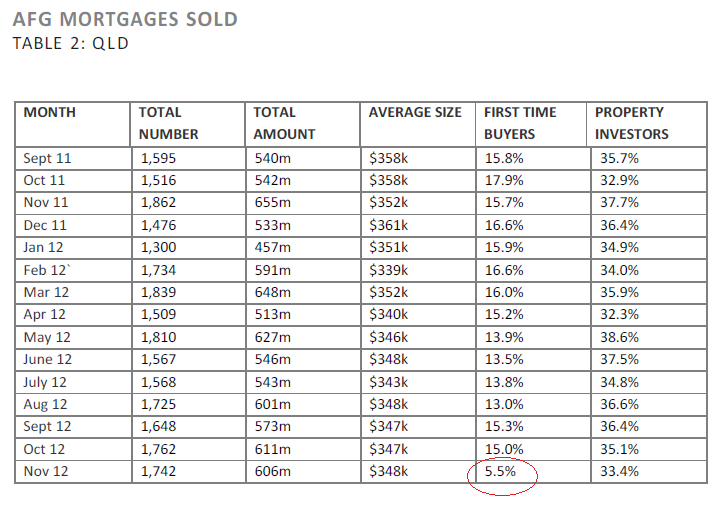Click the $339k average size cell
The width and height of the screenshot is (728, 511).
tap(388, 270)
